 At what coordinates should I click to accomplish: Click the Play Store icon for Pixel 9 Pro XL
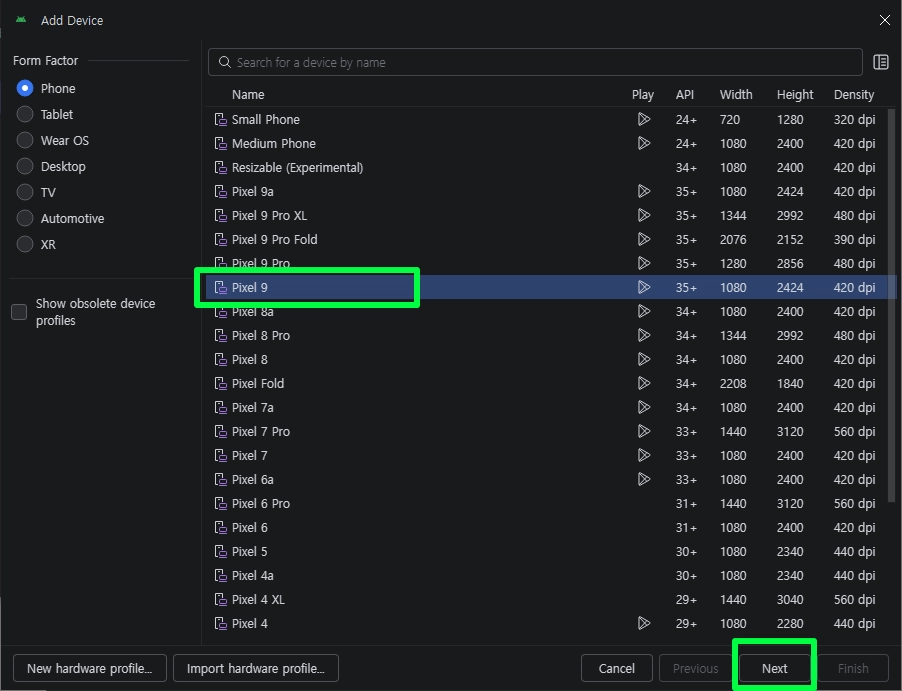pos(644,215)
